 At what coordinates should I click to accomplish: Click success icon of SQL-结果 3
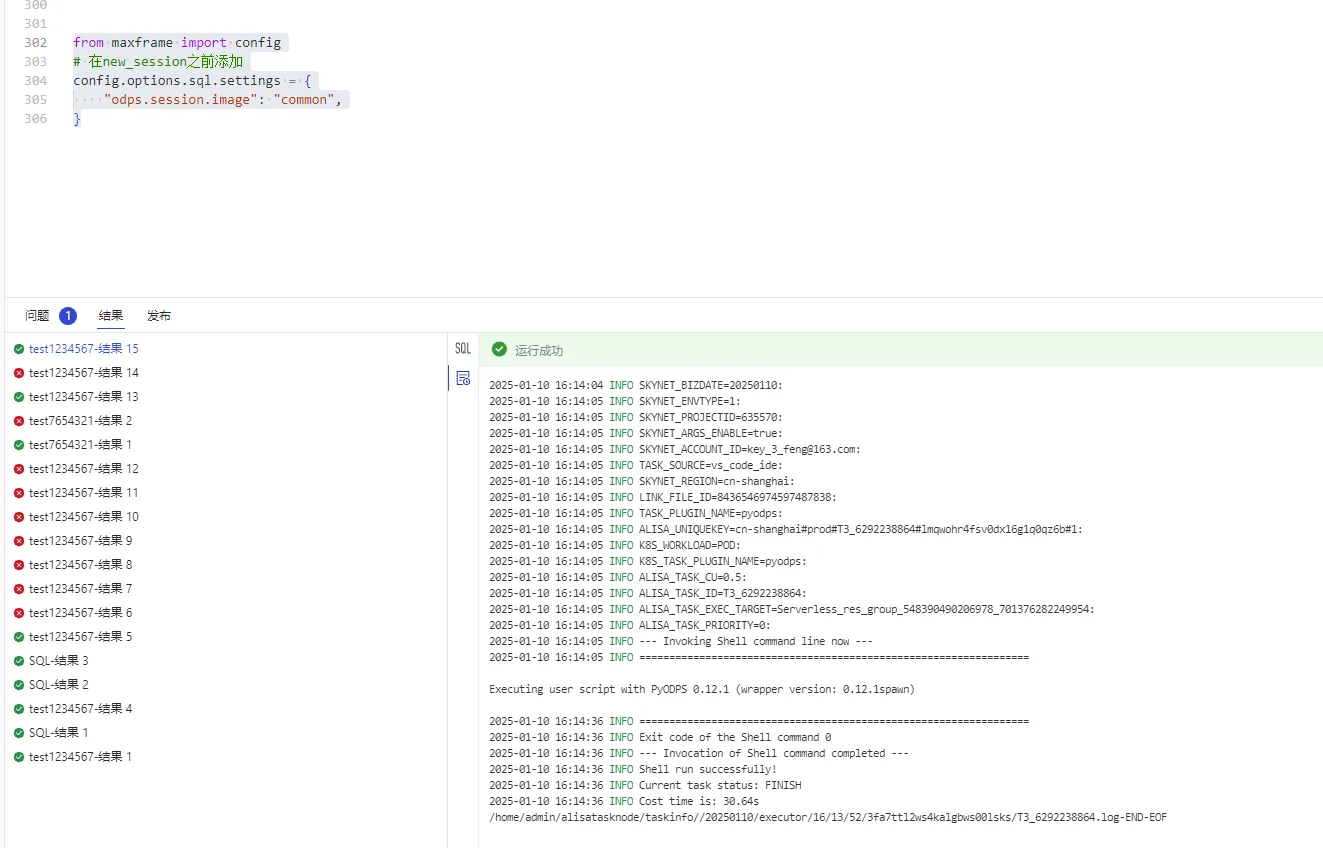point(19,661)
